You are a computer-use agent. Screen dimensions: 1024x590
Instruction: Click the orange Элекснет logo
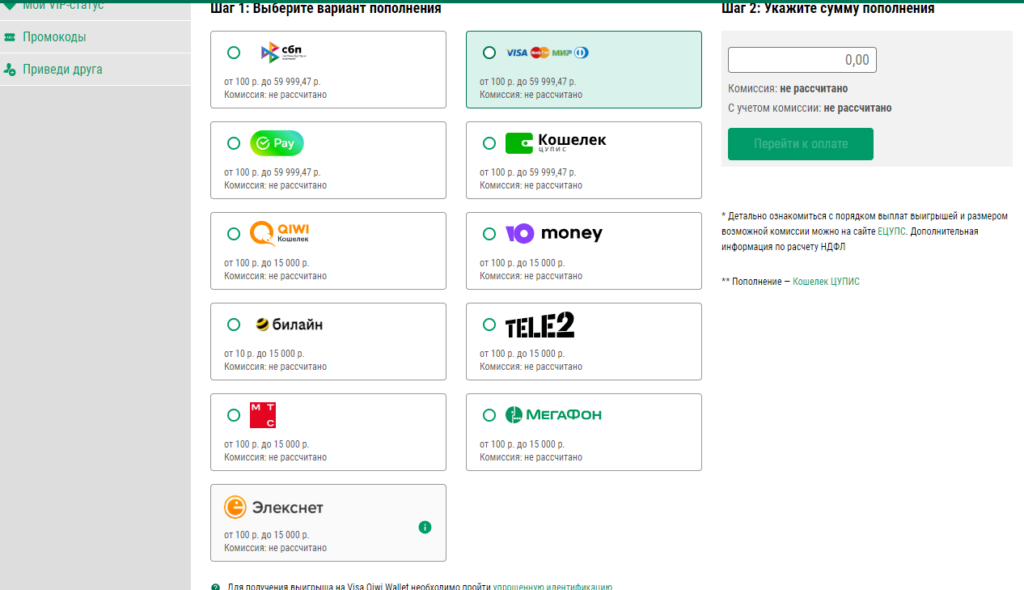[274, 507]
